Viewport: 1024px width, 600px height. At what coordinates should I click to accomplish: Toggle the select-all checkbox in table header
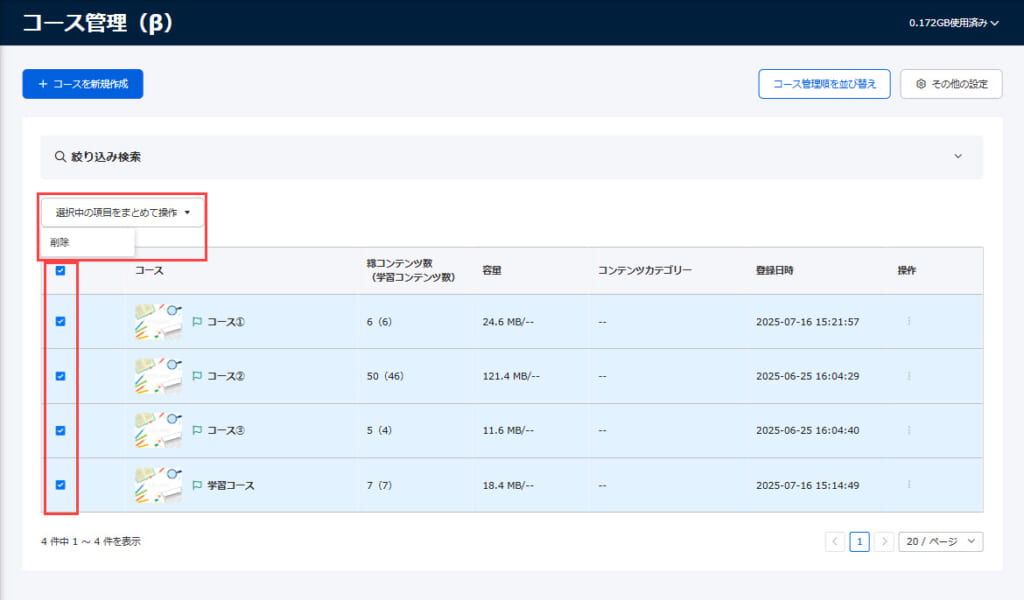[61, 270]
